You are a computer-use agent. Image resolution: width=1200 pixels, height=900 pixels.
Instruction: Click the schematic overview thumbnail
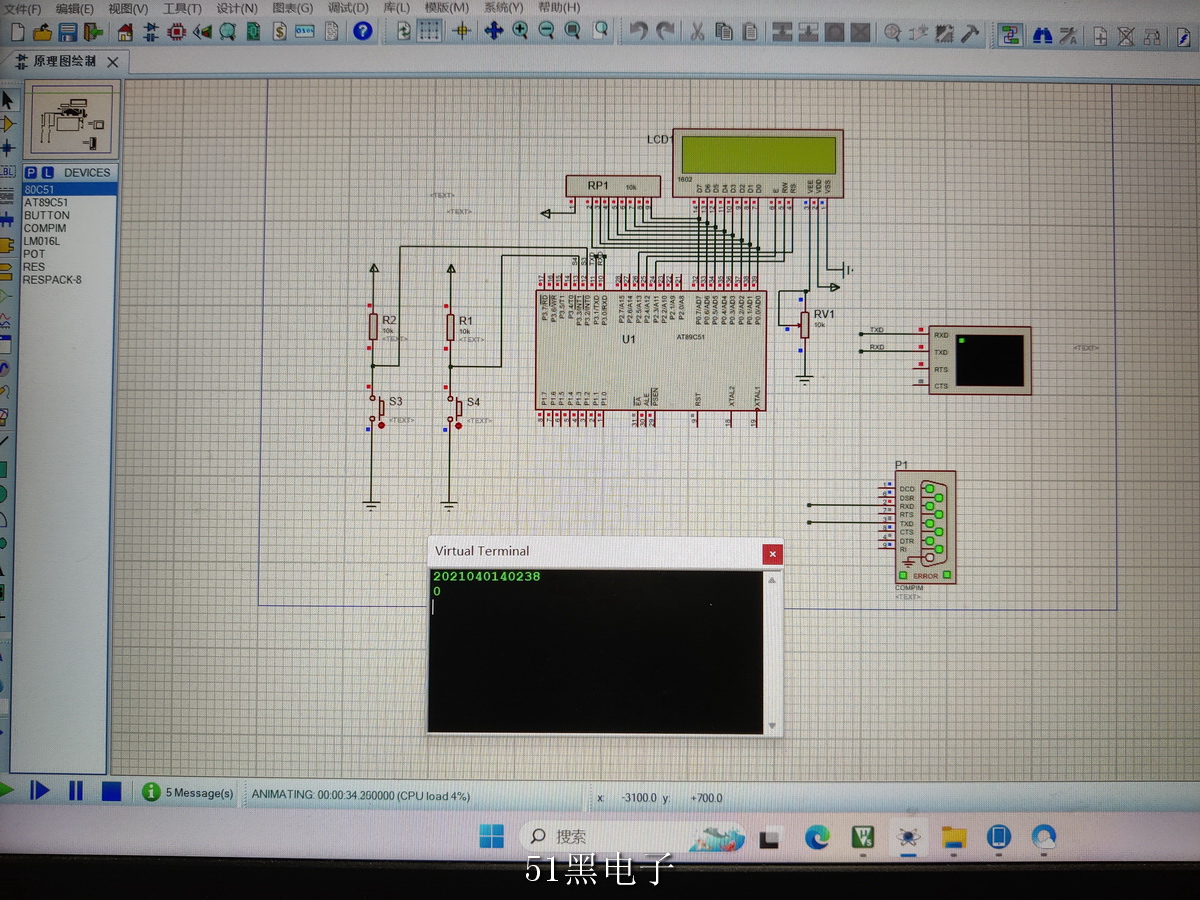tap(72, 121)
